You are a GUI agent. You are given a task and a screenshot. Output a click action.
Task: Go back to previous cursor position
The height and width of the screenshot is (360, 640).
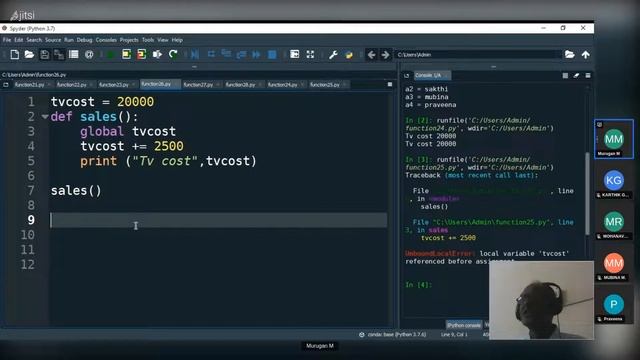(371, 54)
